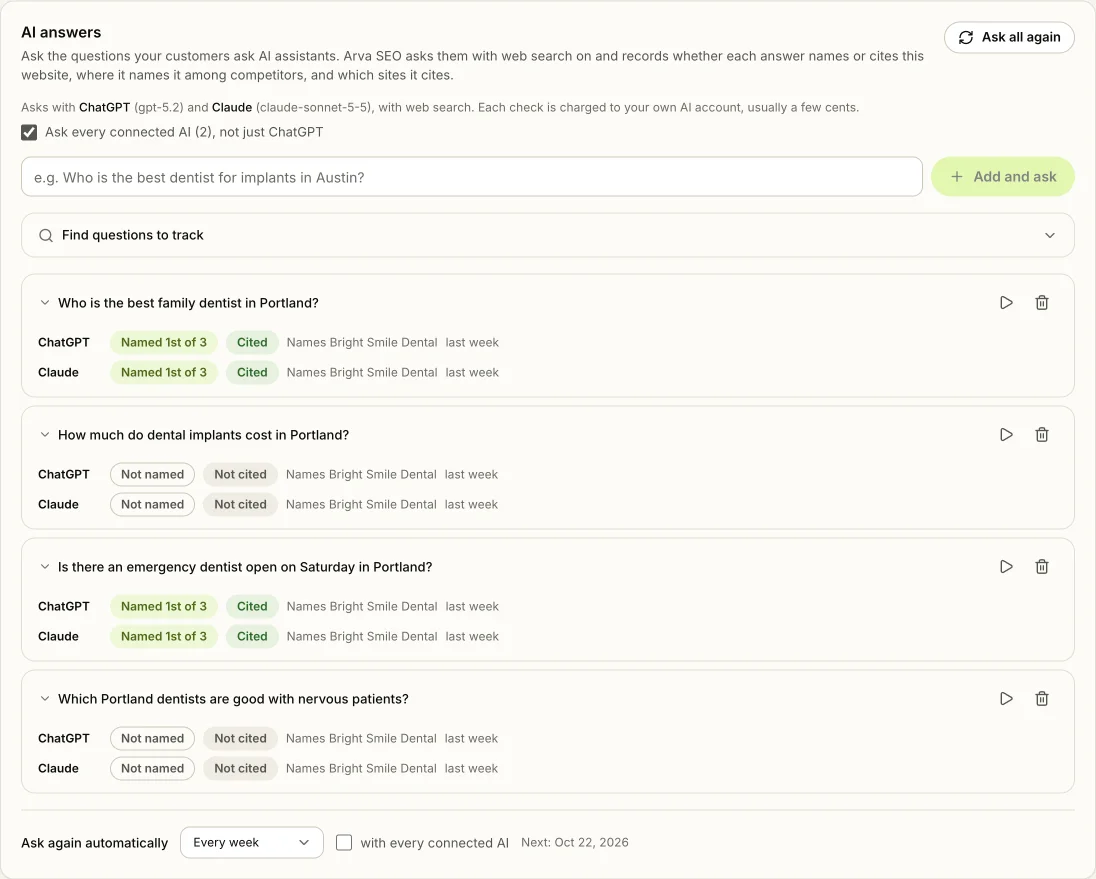Click Claude Cited badge, emergency dentist
This screenshot has width=1096, height=879.
coord(252,637)
